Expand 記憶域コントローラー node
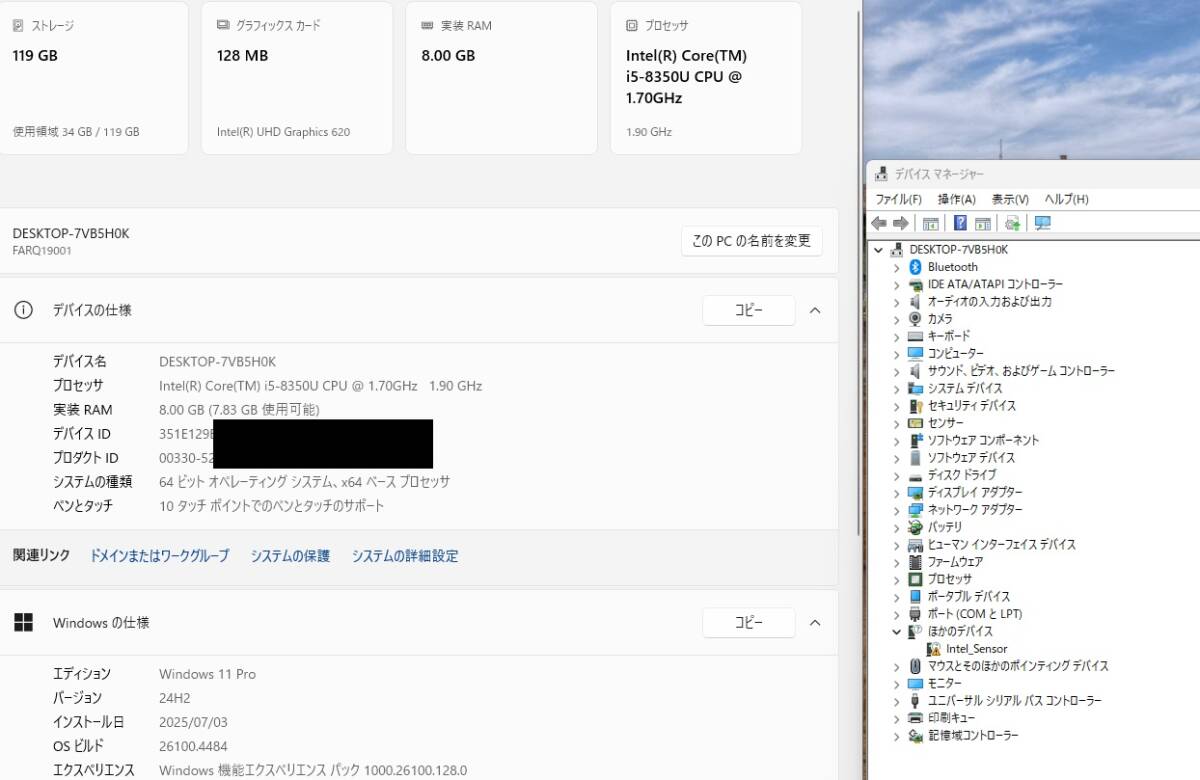1200x780 pixels. click(x=897, y=736)
